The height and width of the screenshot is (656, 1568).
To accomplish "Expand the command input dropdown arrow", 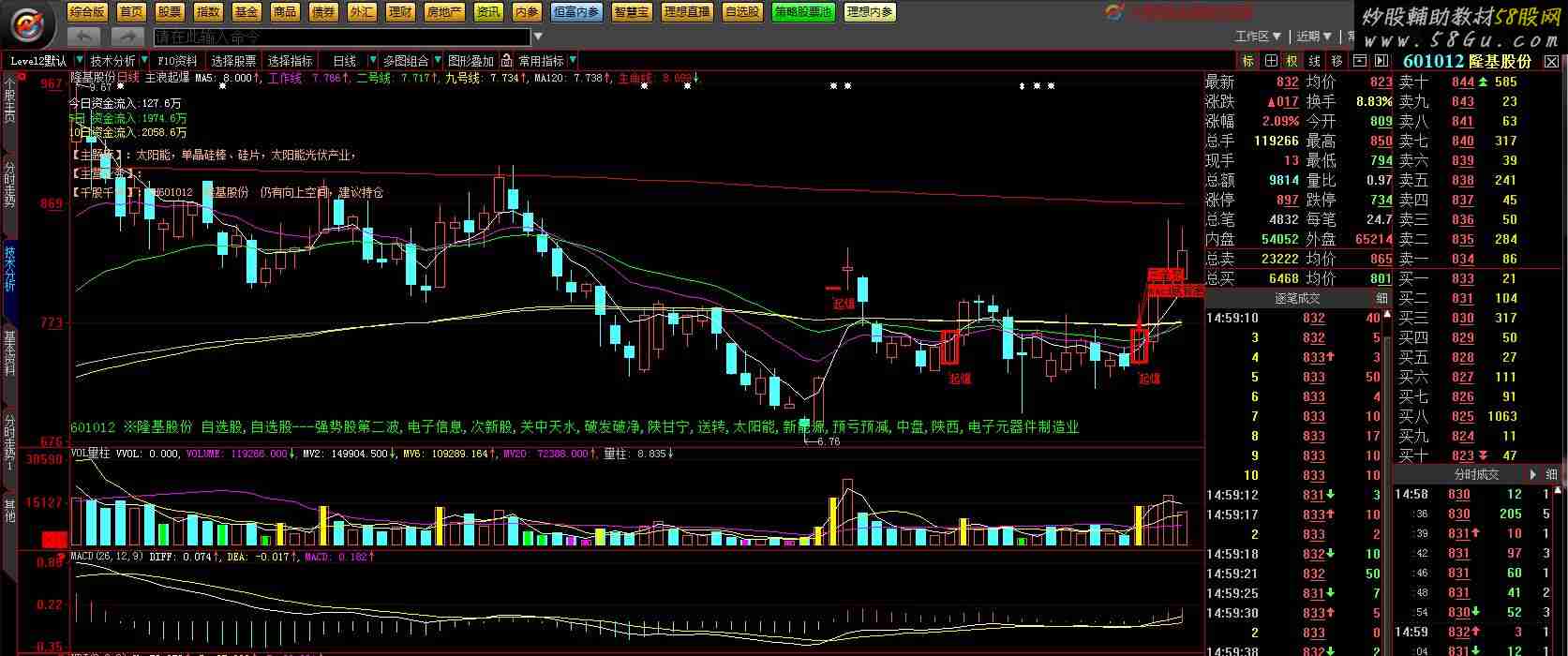I will tap(538, 37).
